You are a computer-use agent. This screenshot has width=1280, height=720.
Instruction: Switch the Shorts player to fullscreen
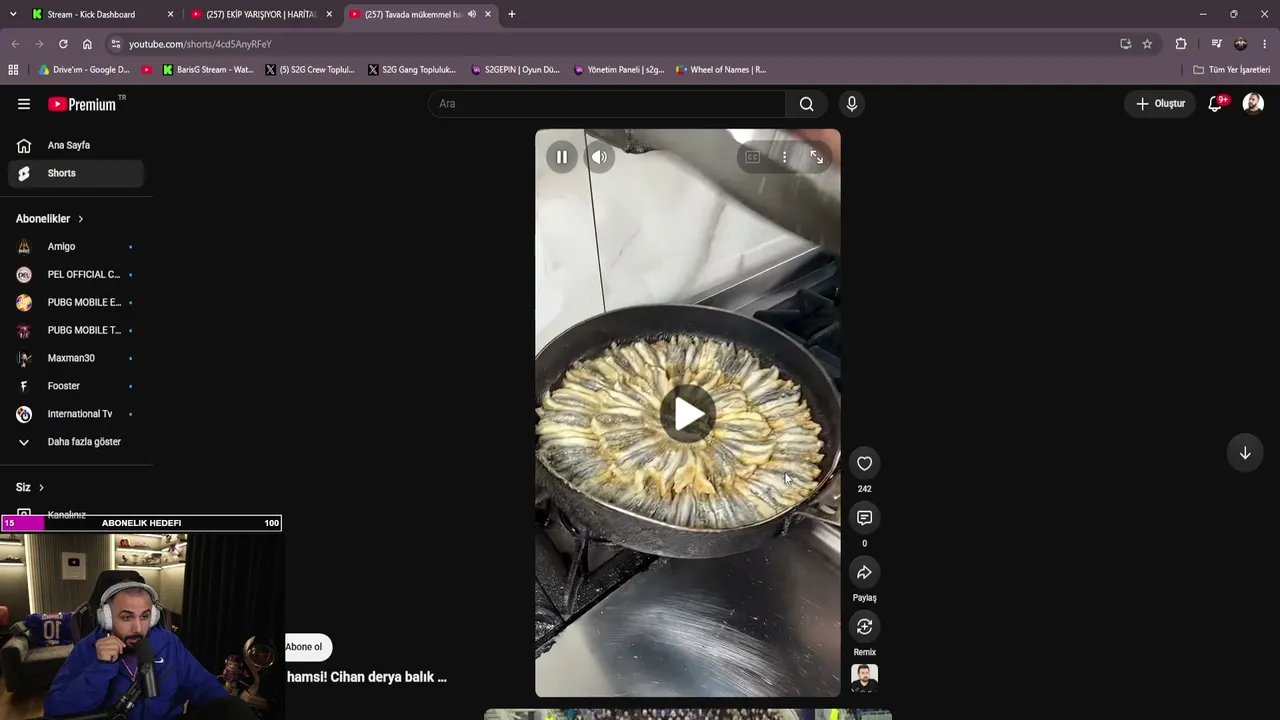[x=817, y=157]
